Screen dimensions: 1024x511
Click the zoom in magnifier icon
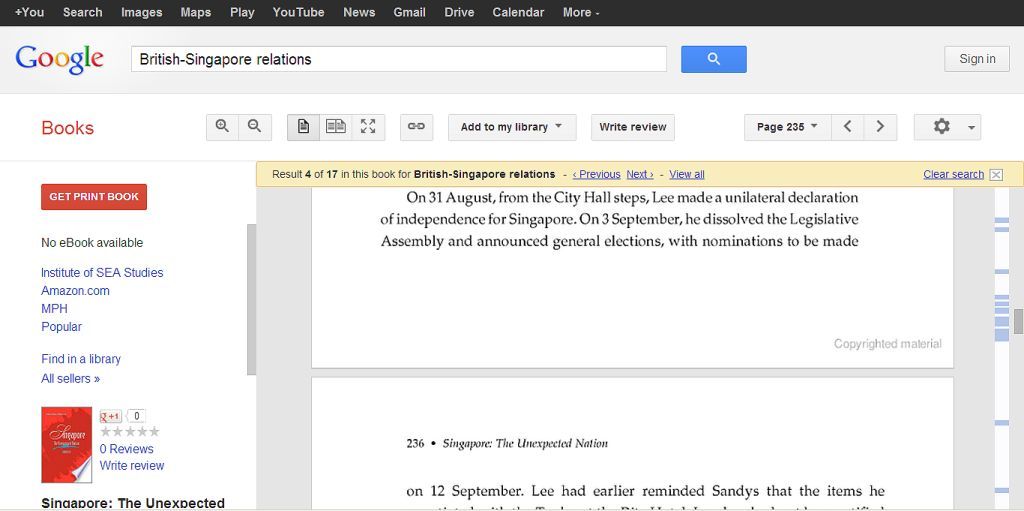coord(222,127)
